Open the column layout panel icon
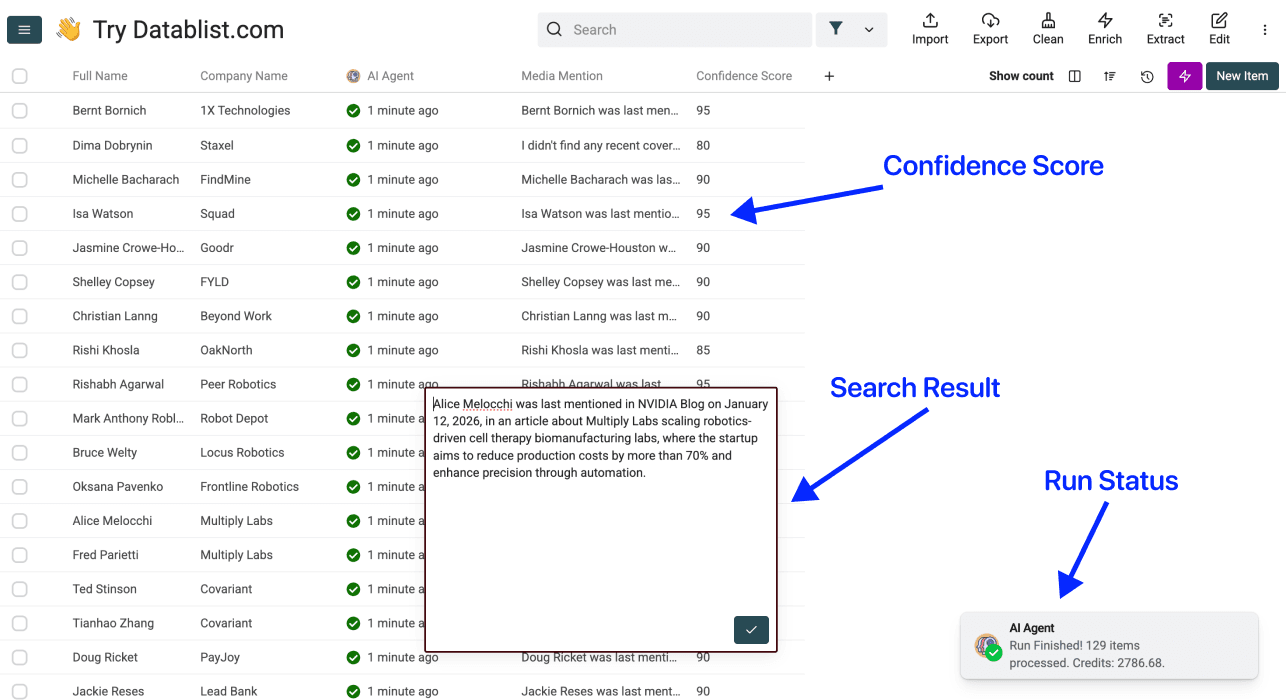Image resolution: width=1286 pixels, height=700 pixels. (1074, 76)
